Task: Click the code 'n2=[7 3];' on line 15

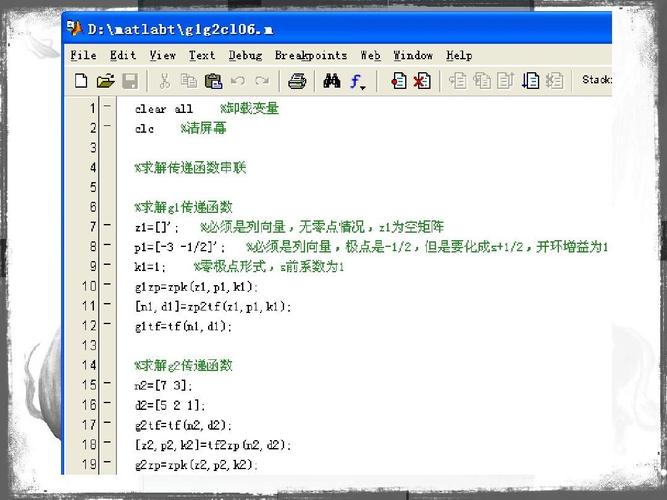Action: (x=163, y=386)
